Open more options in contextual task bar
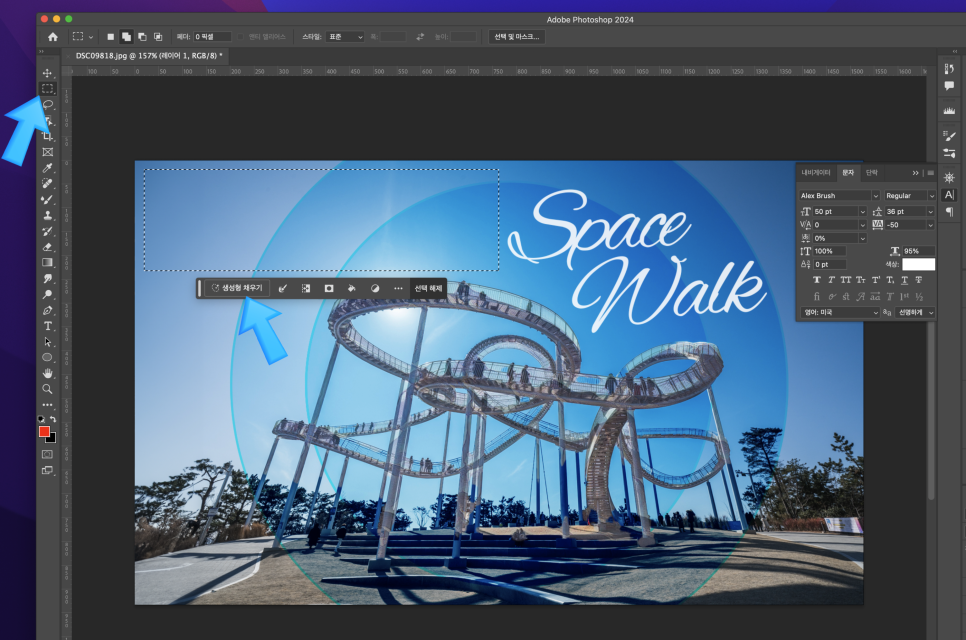 [398, 288]
